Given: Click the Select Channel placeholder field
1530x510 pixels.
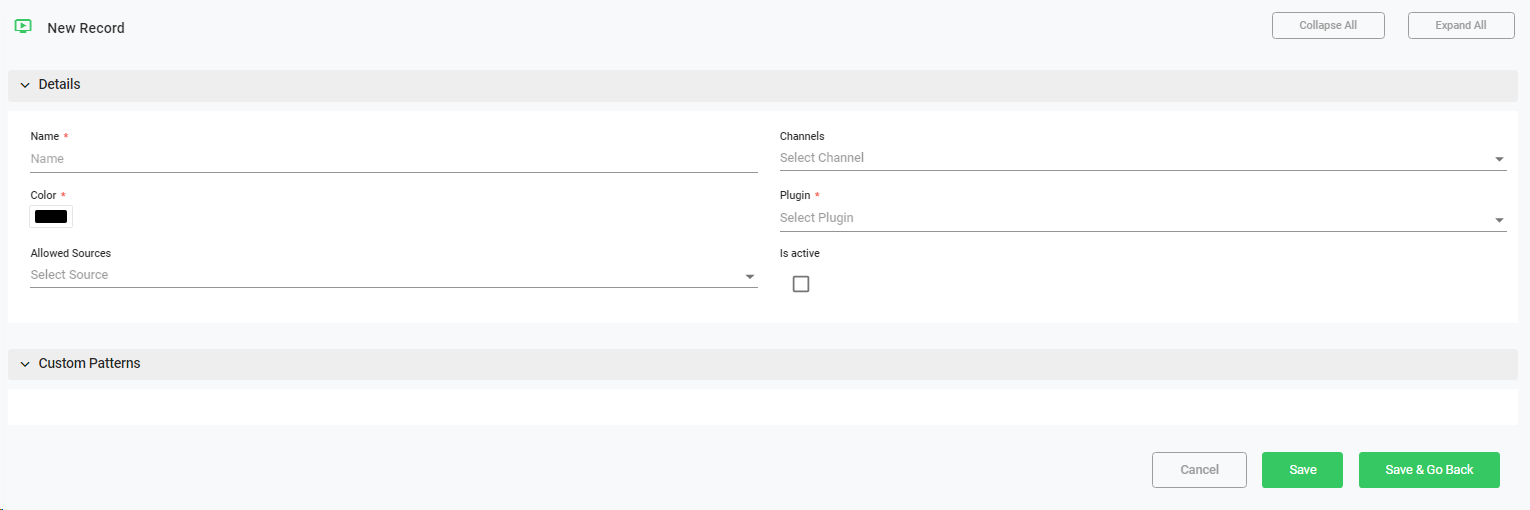Looking at the screenshot, I should (1130, 158).
